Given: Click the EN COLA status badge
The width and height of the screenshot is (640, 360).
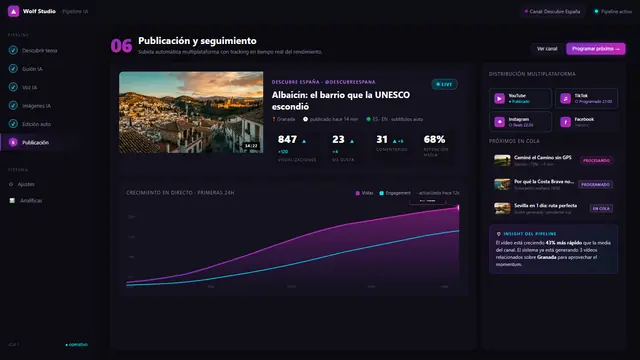Looking at the screenshot, I should [x=601, y=208].
